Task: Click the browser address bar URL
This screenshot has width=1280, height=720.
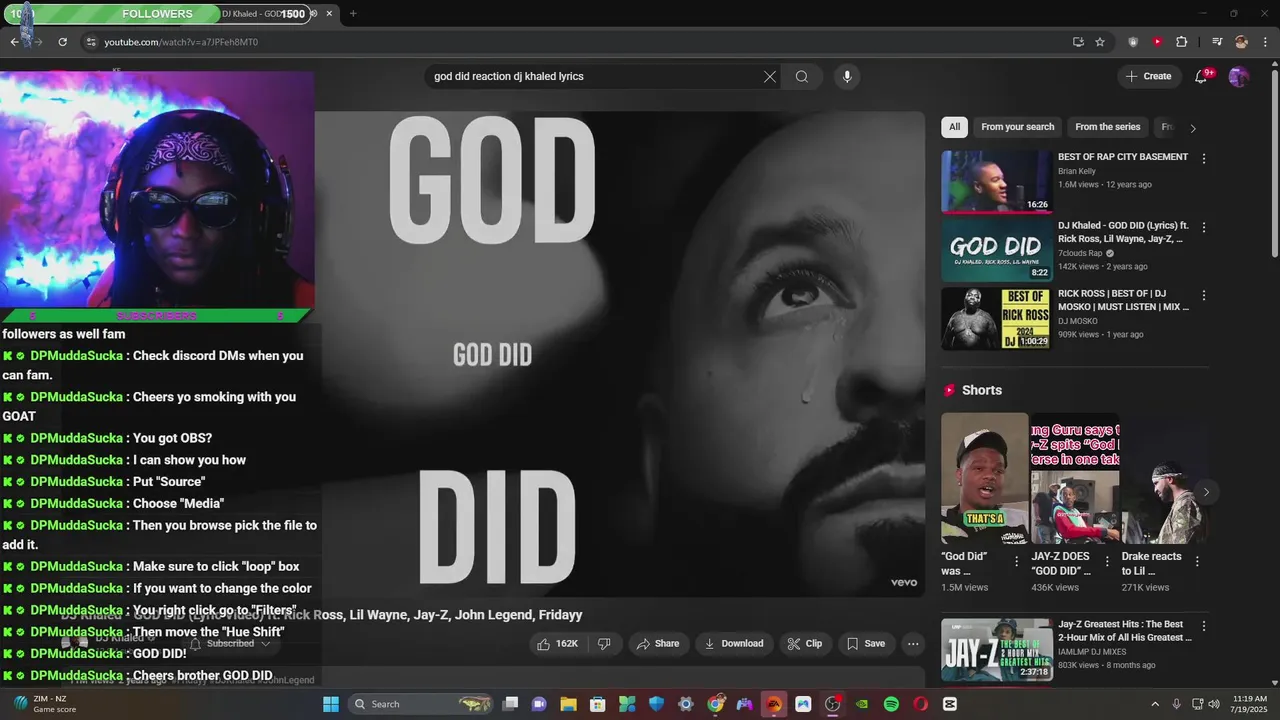Action: point(181,42)
